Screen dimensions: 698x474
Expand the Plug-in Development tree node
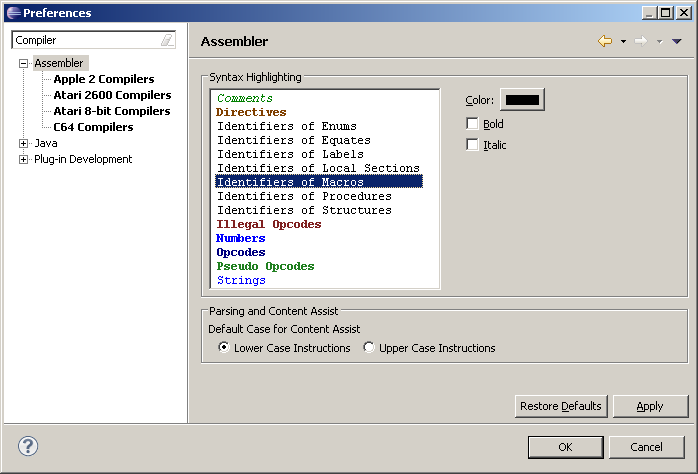[24, 159]
